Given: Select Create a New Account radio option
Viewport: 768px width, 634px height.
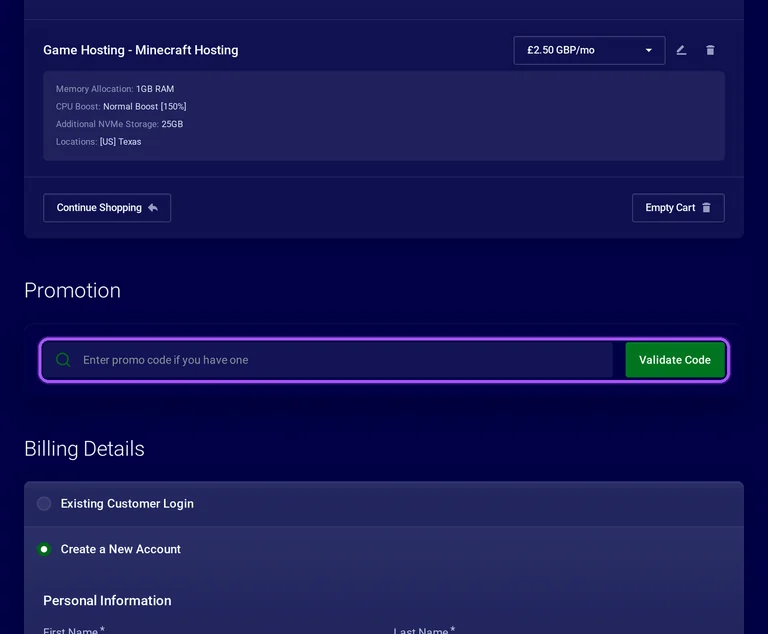Looking at the screenshot, I should pos(44,549).
